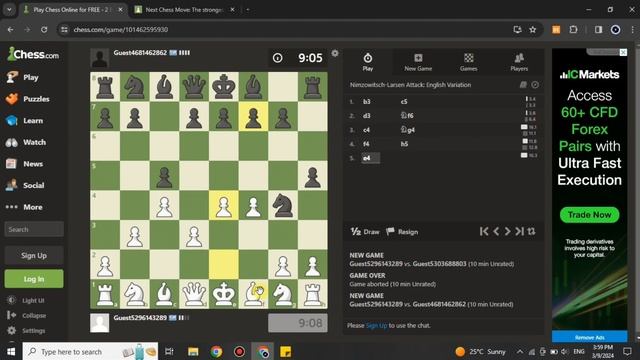This screenshot has height=360, width=640.
Task: Click the Chess.com logo
Action: 33,54
